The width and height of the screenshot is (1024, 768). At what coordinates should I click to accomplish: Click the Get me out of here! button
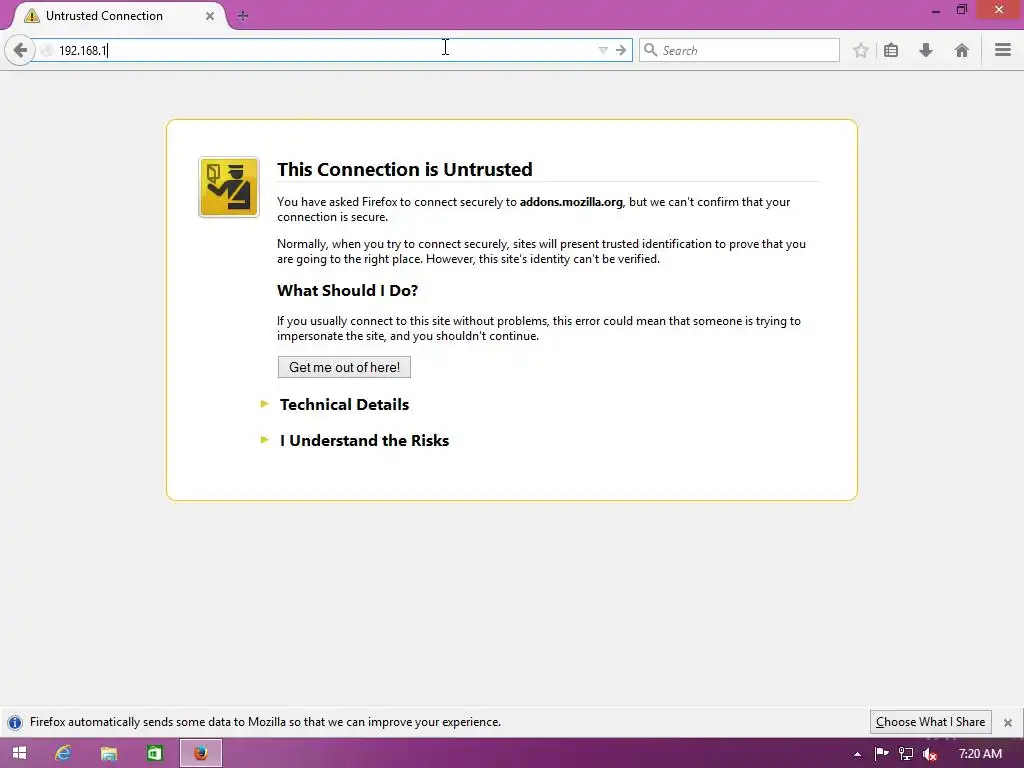(344, 367)
